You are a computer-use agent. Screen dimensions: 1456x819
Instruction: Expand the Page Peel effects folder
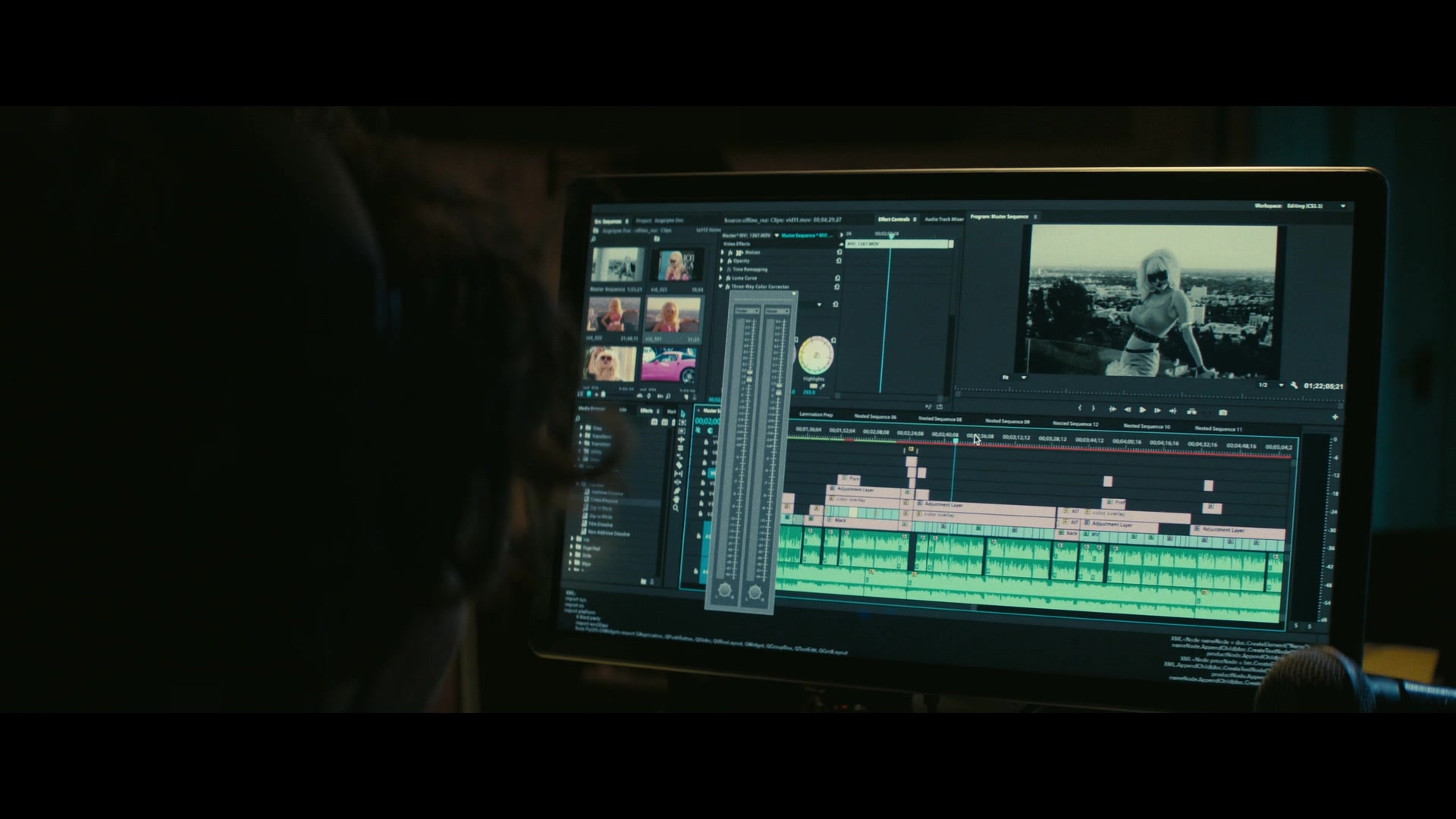tap(571, 547)
